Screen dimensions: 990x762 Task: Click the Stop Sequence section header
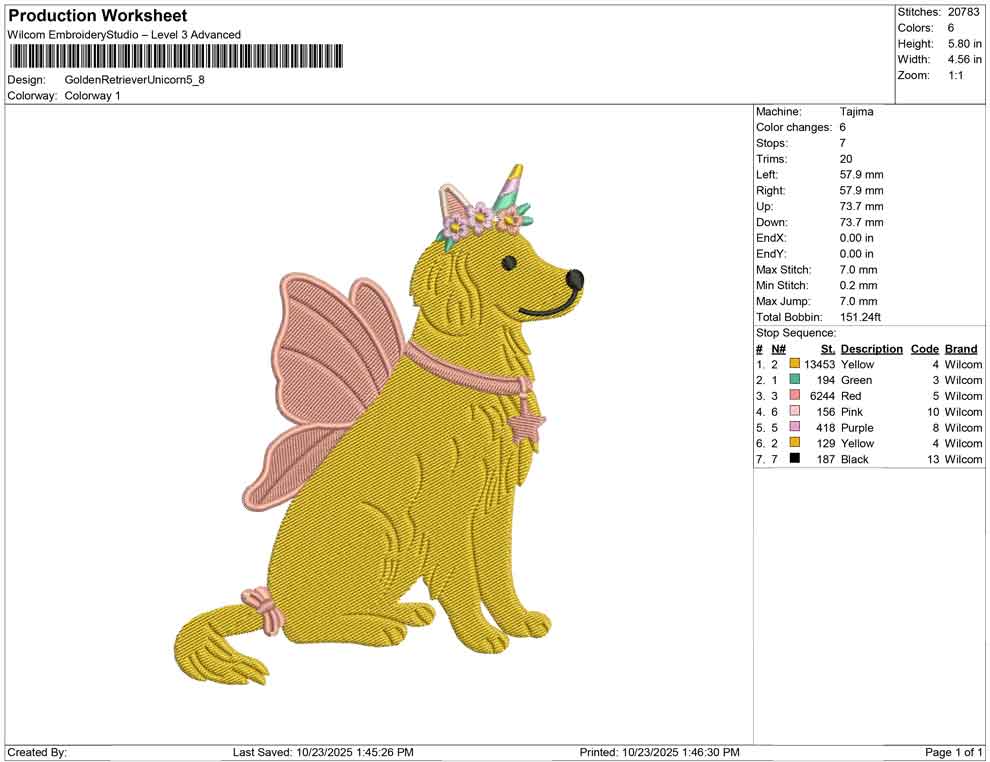[796, 332]
